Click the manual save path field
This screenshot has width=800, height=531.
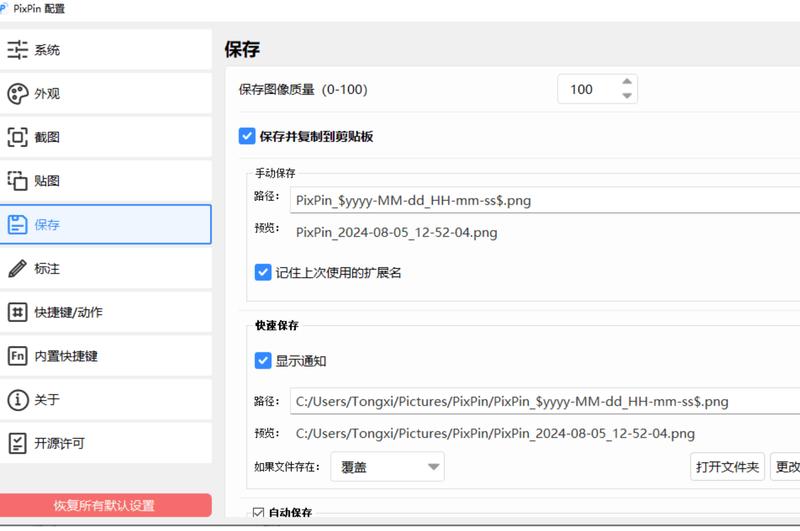pyautogui.click(x=545, y=200)
